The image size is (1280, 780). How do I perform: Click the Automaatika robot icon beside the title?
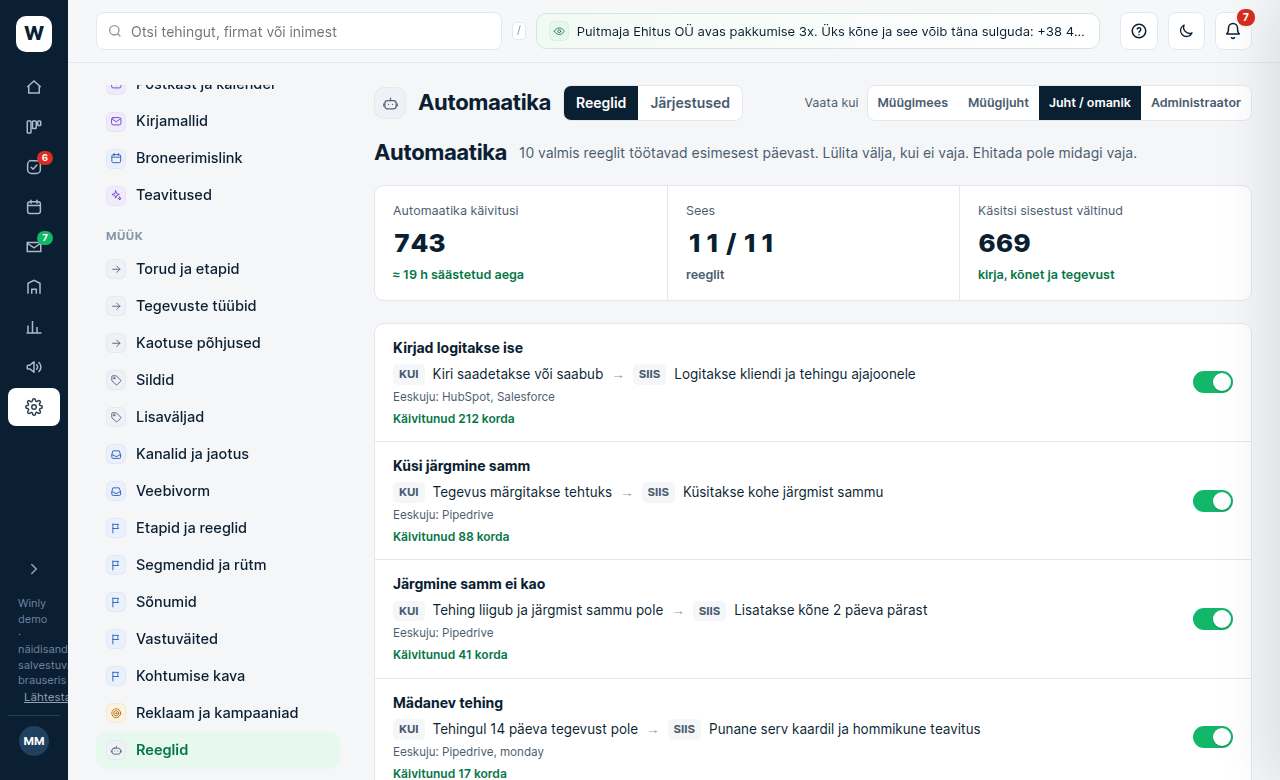click(x=390, y=103)
